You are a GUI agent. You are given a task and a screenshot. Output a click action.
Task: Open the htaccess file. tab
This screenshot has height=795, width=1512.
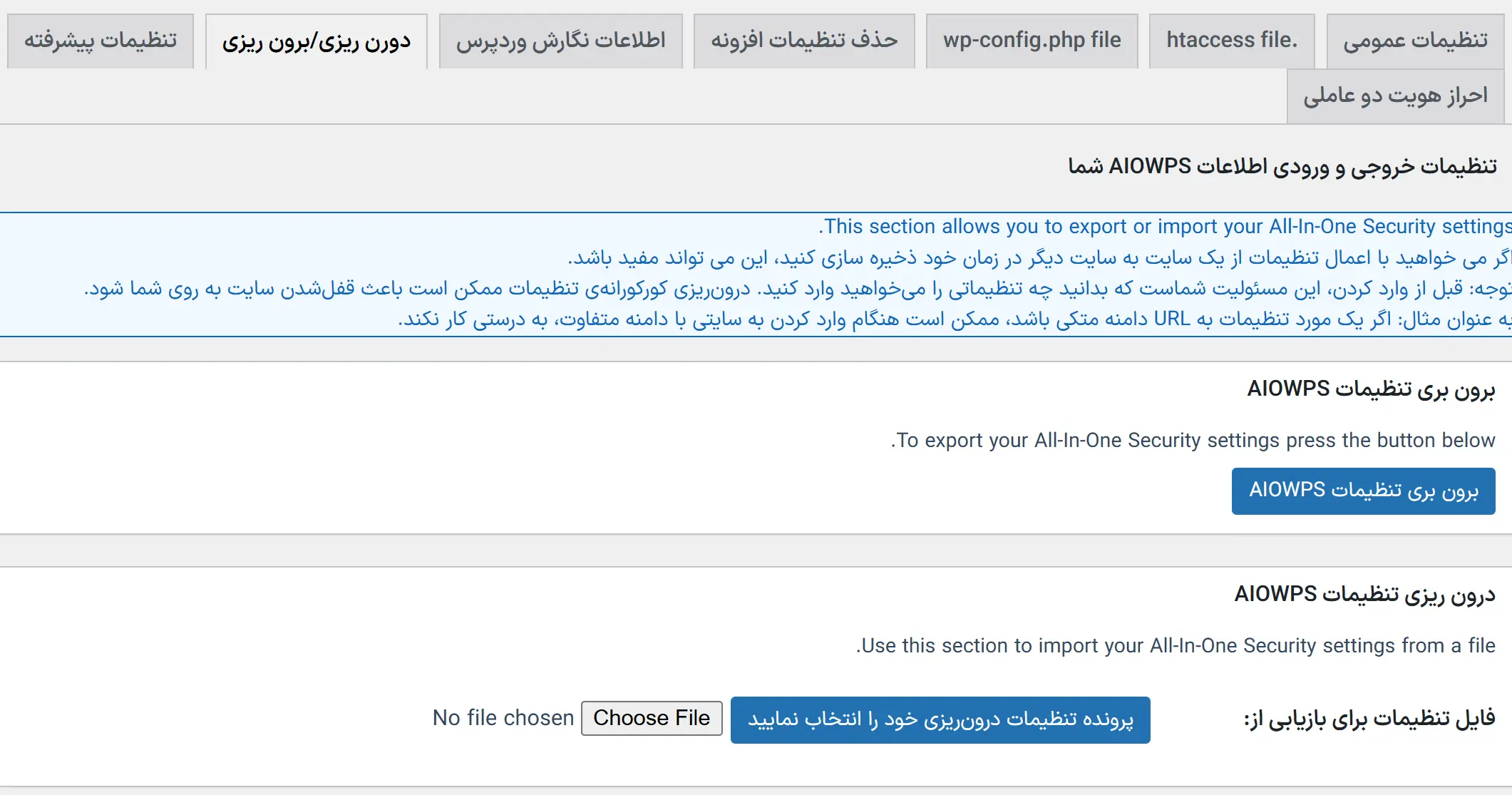[1231, 41]
